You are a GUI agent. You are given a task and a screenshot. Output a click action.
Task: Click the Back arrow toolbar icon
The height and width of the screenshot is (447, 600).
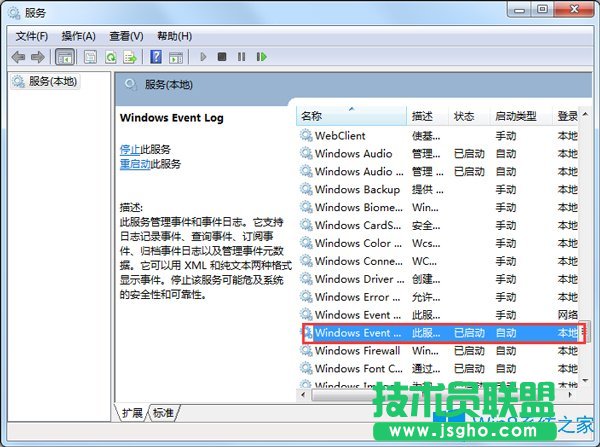[18, 57]
